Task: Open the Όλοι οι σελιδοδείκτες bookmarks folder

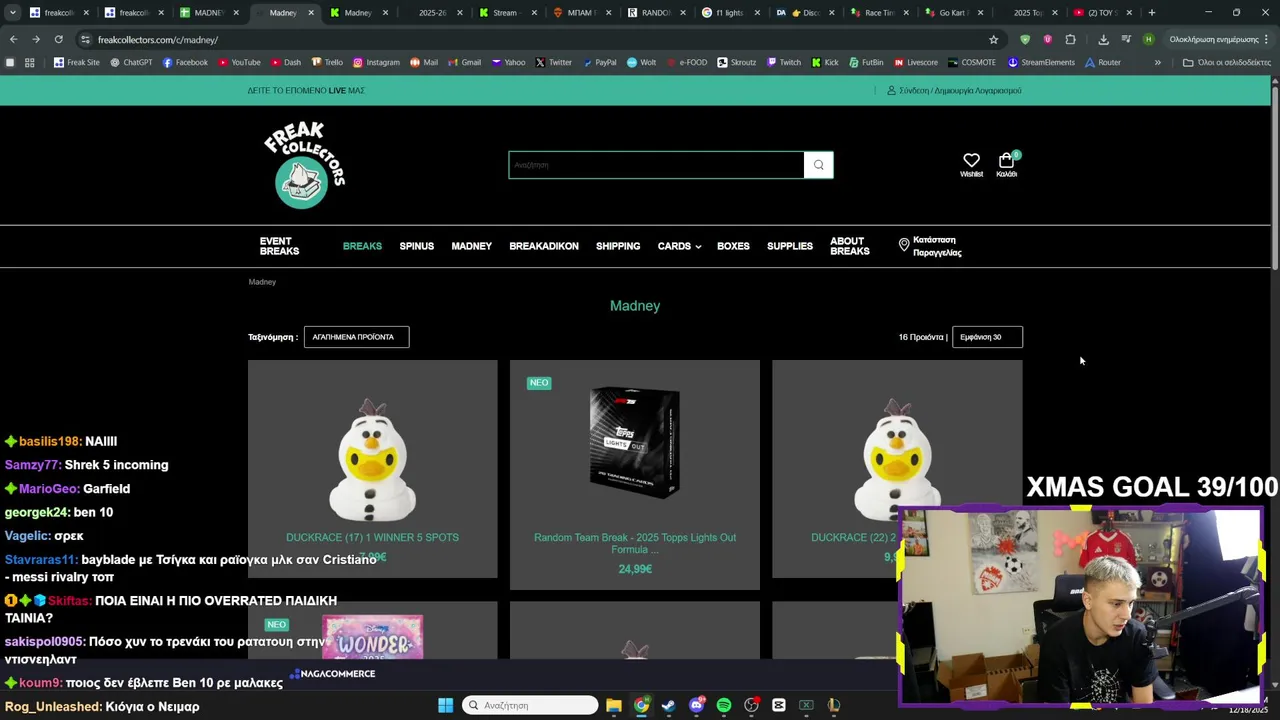Action: pyautogui.click(x=1226, y=62)
